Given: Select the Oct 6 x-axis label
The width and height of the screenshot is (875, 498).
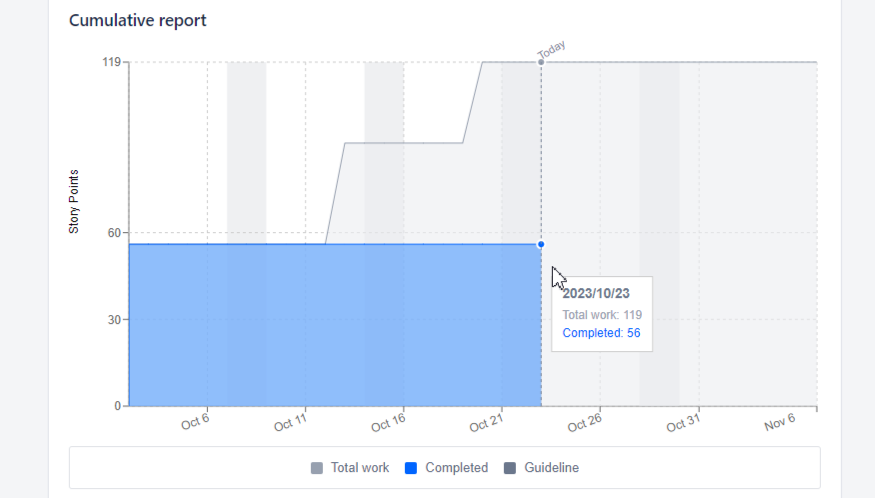Looking at the screenshot, I should pyautogui.click(x=195, y=423).
